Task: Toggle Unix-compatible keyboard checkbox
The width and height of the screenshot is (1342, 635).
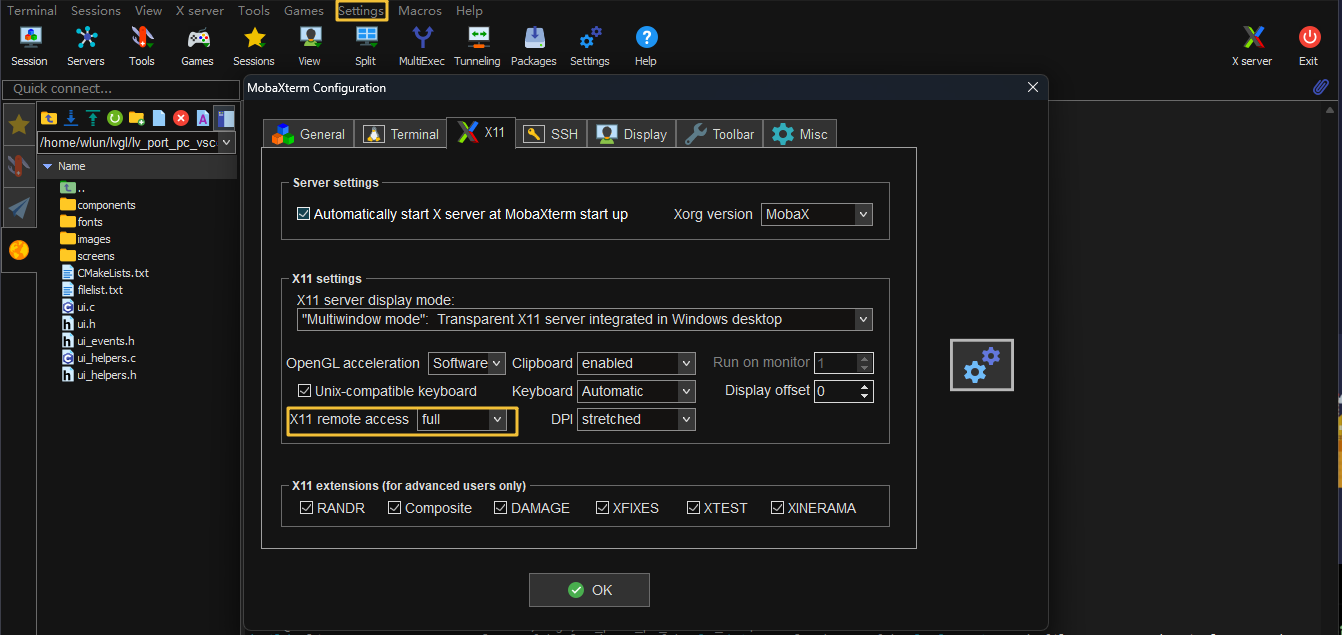Action: [x=305, y=391]
